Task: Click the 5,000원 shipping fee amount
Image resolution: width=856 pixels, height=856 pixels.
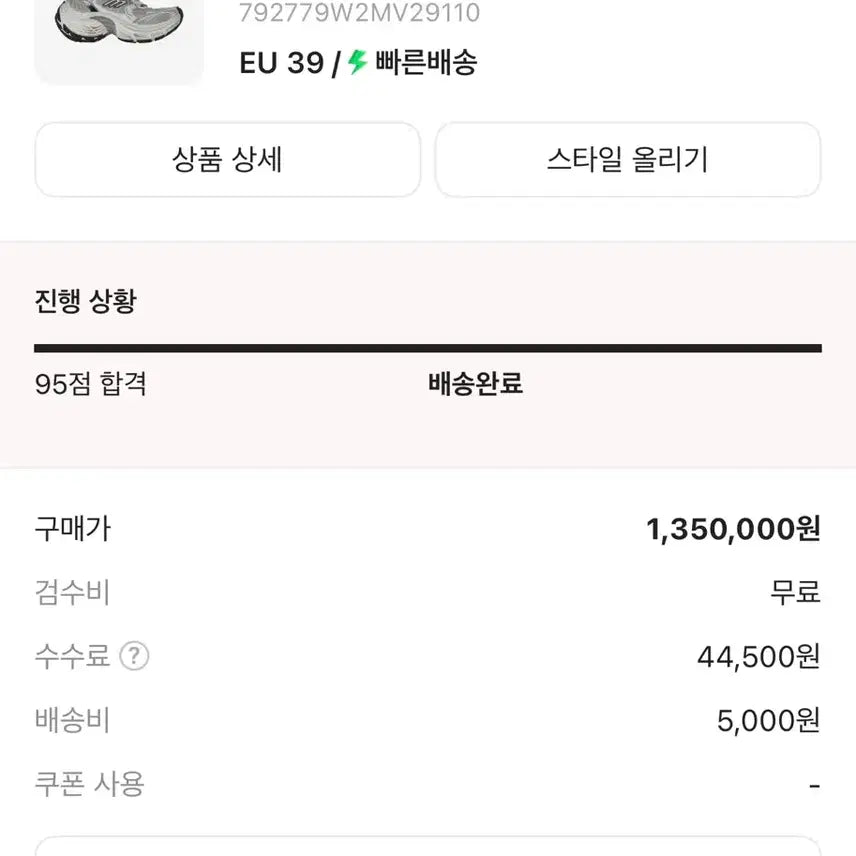Action: [x=768, y=720]
